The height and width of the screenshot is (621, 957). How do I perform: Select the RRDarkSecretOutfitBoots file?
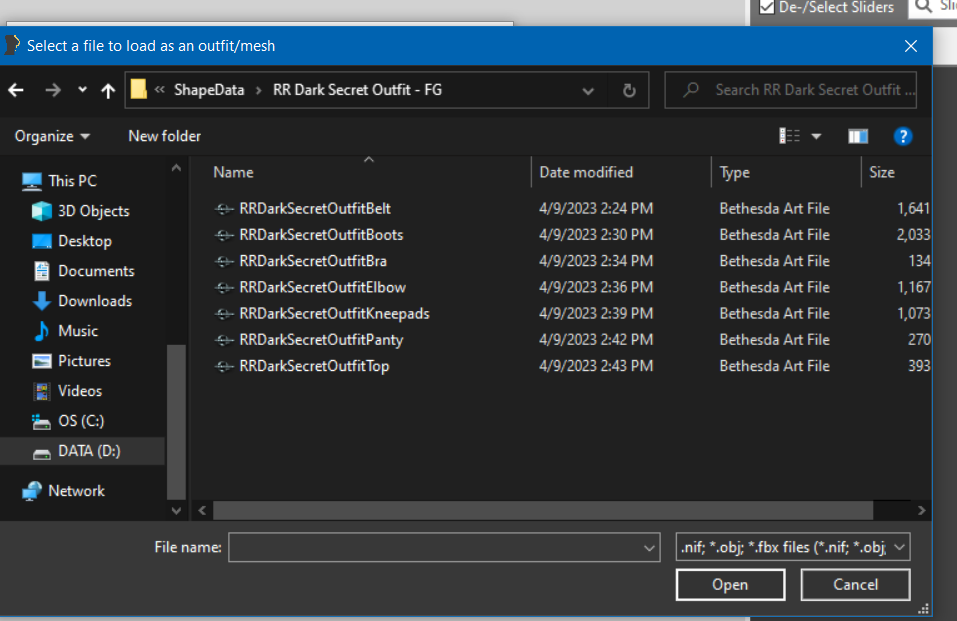(x=321, y=235)
